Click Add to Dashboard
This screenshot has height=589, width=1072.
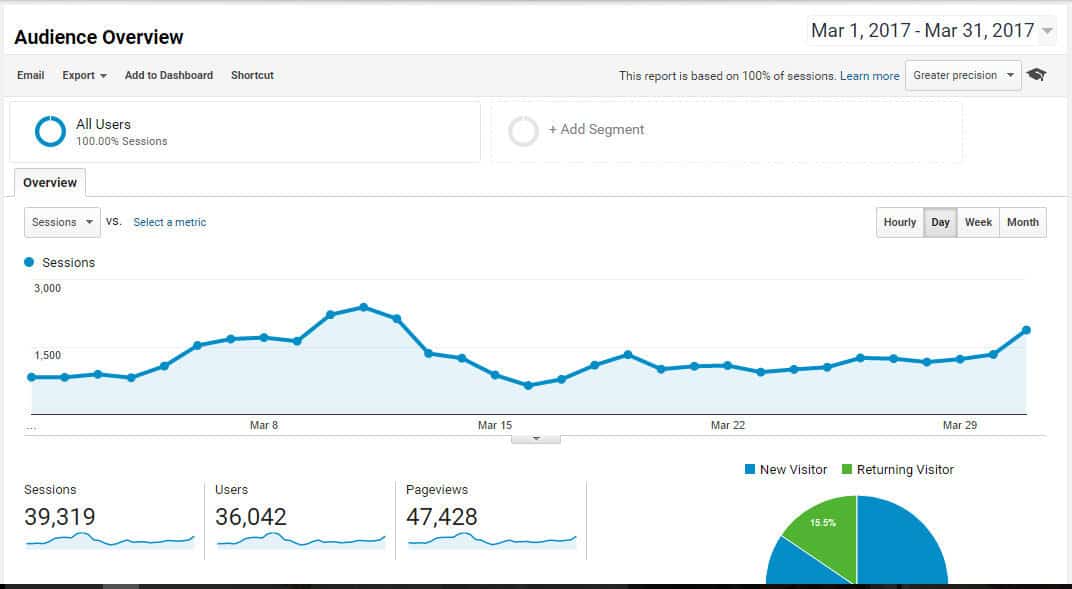pyautogui.click(x=169, y=75)
